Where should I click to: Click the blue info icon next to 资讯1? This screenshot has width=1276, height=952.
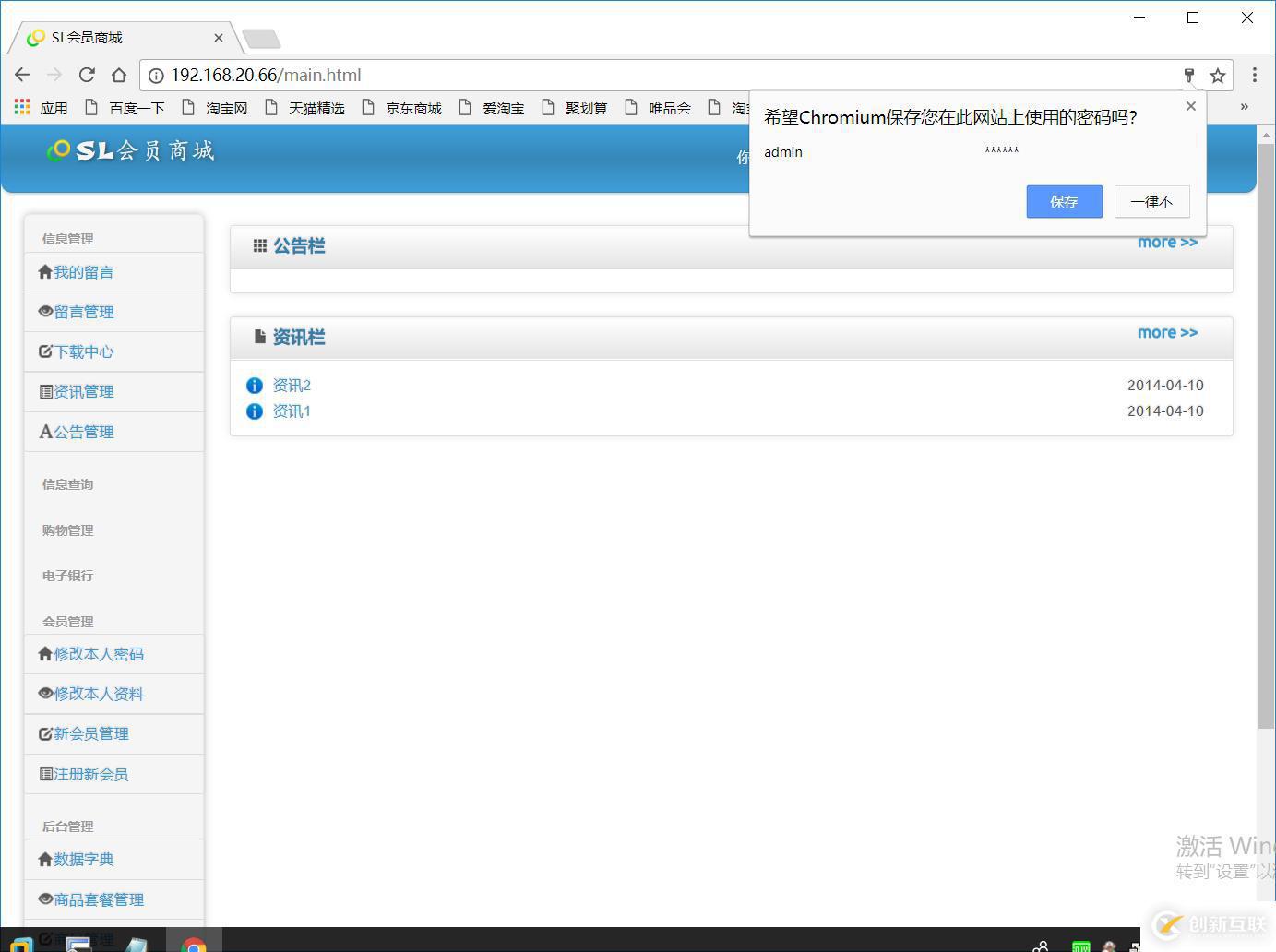coord(254,411)
